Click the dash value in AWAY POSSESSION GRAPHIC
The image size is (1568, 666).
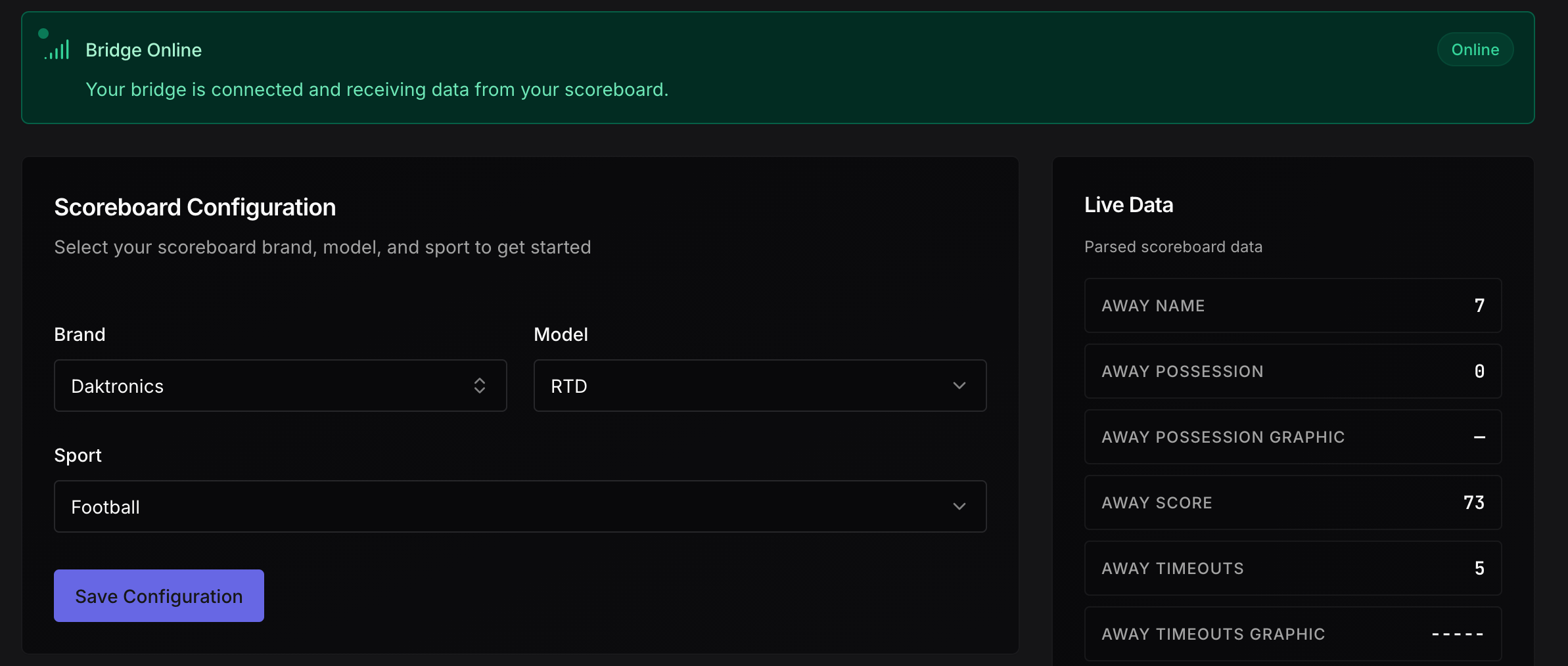pyautogui.click(x=1479, y=437)
